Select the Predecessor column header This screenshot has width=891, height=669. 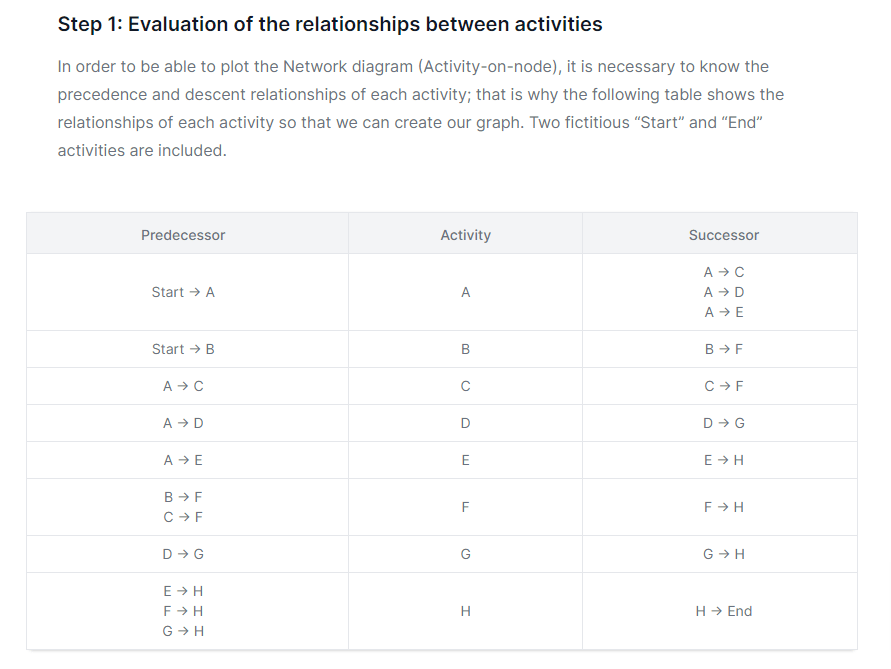click(x=183, y=235)
